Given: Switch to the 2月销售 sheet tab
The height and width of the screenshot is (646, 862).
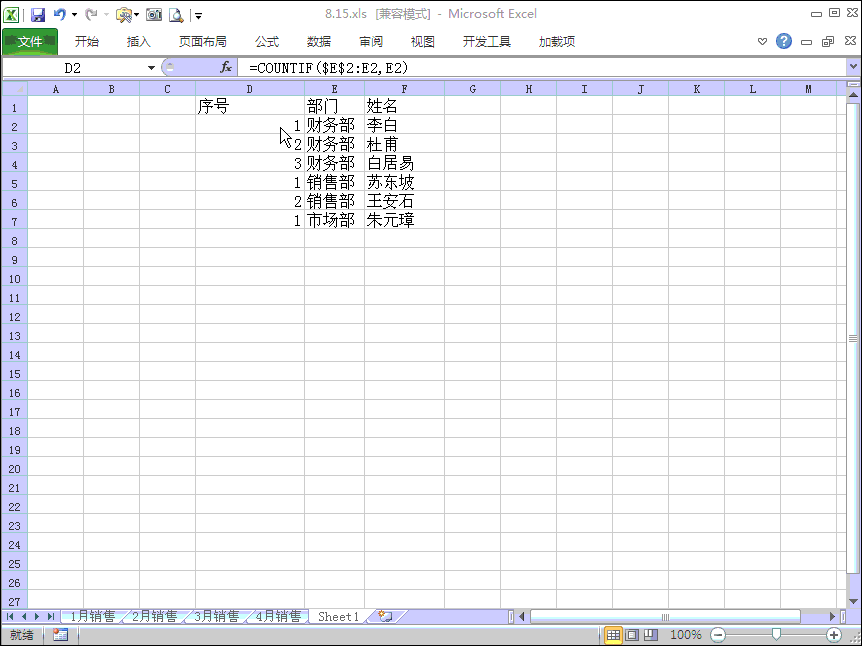Looking at the screenshot, I should 154,616.
